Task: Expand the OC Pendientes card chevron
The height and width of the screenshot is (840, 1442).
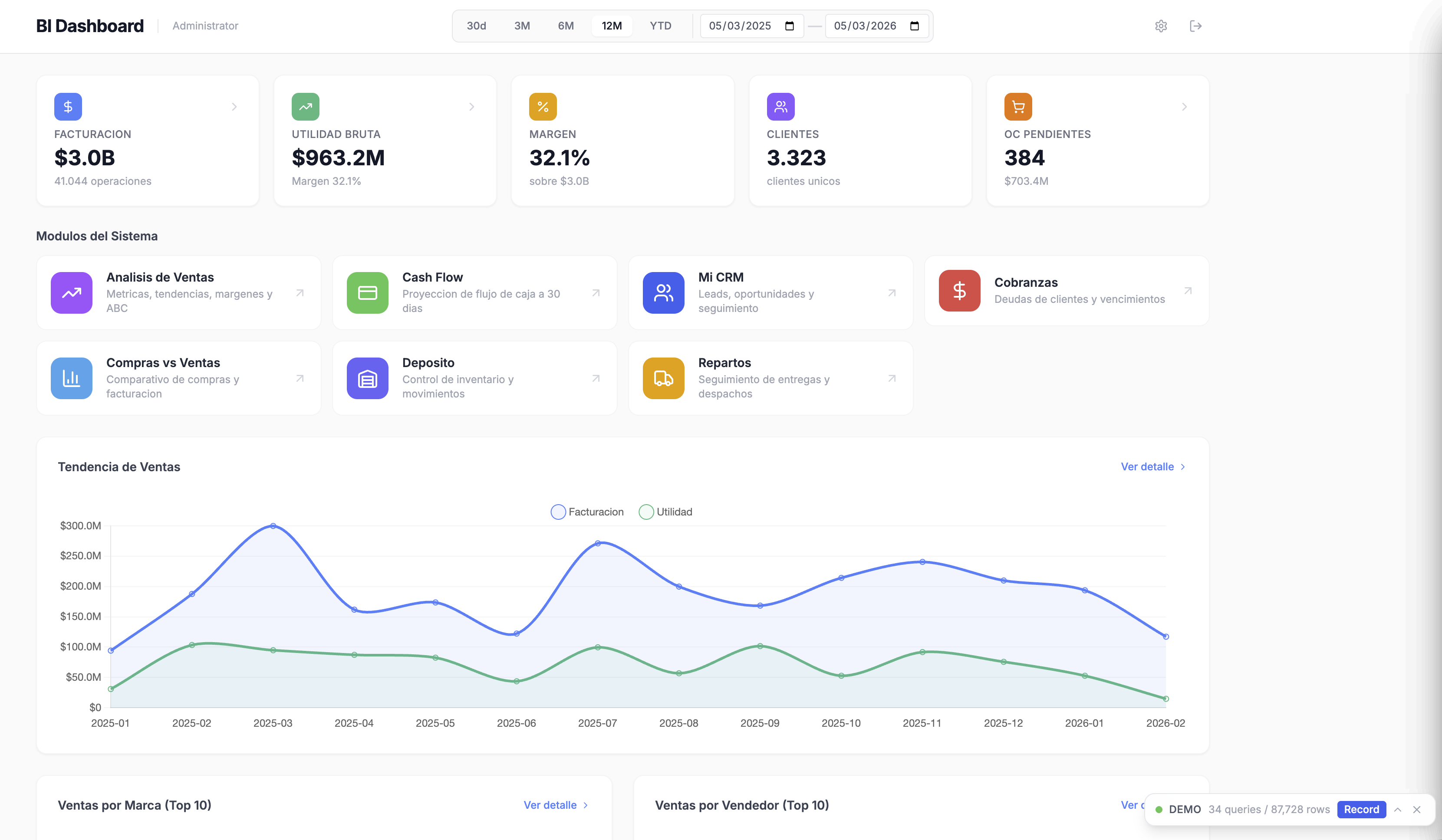Action: pyautogui.click(x=1184, y=107)
